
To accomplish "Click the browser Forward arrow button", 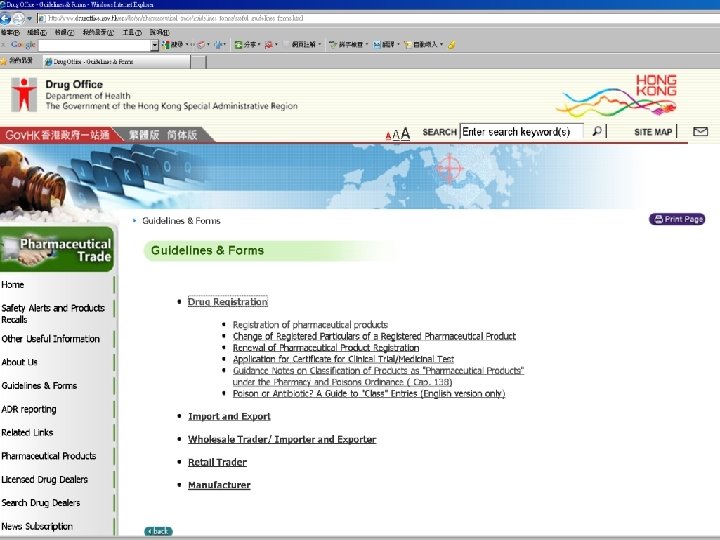I will tap(18, 19).
